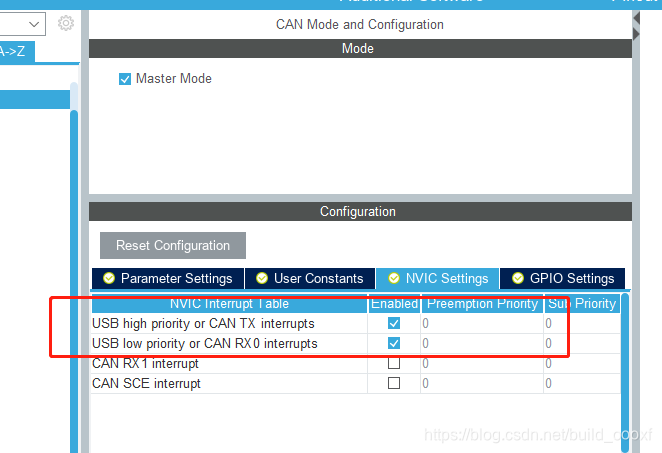Open the Parameter Settings tab
The image size is (662, 453).
pyautogui.click(x=168, y=279)
